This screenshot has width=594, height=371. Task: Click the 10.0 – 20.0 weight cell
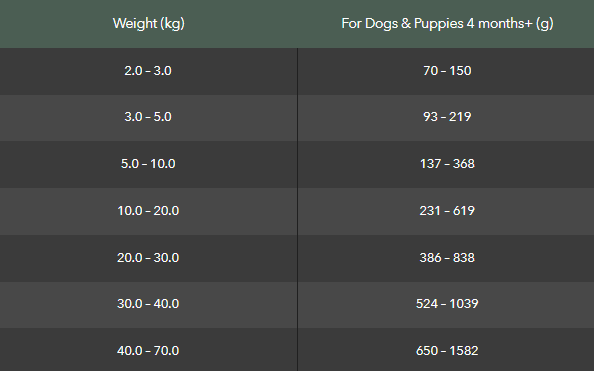pos(148,211)
